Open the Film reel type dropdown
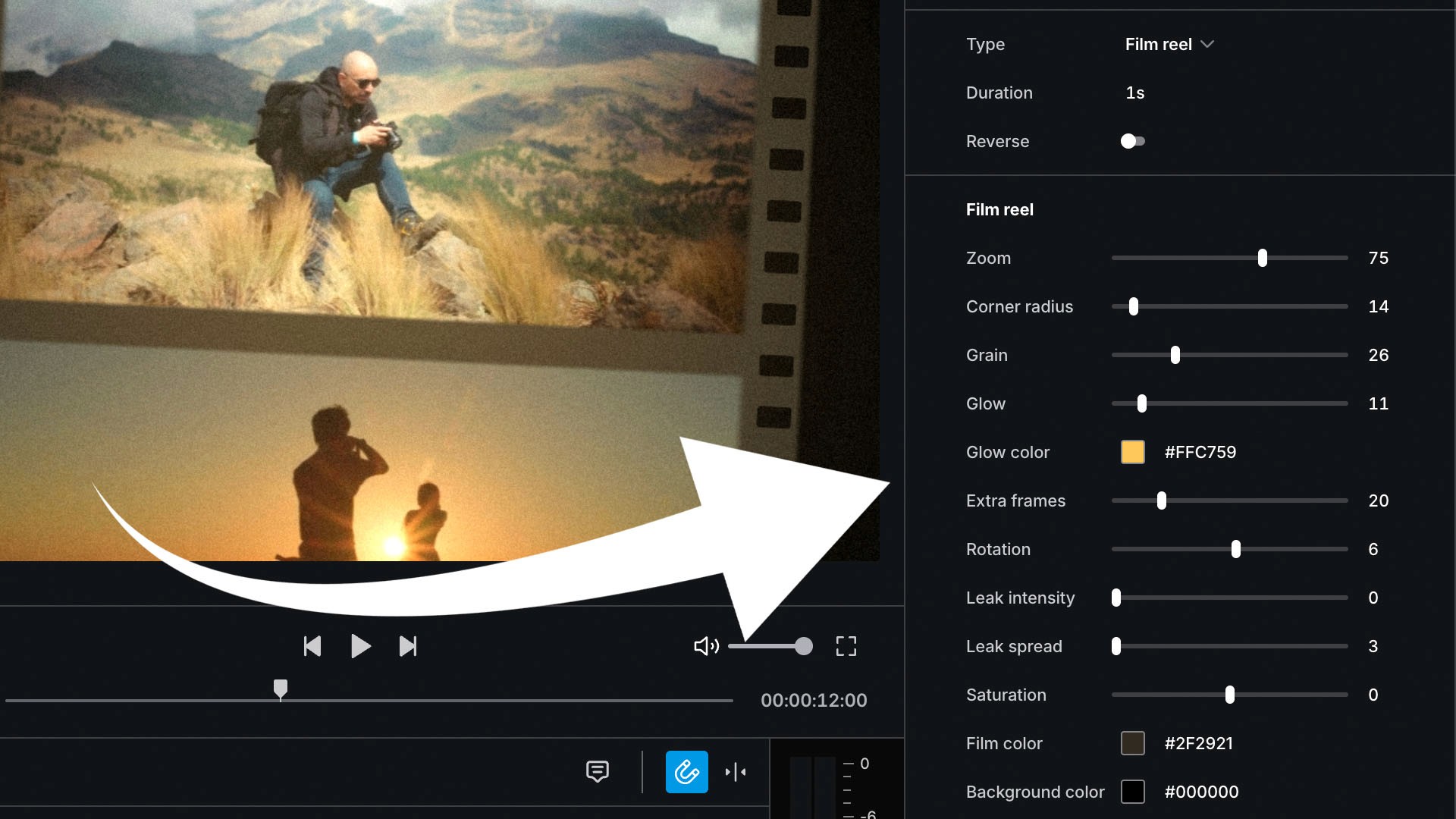This screenshot has width=1456, height=819. click(1169, 44)
